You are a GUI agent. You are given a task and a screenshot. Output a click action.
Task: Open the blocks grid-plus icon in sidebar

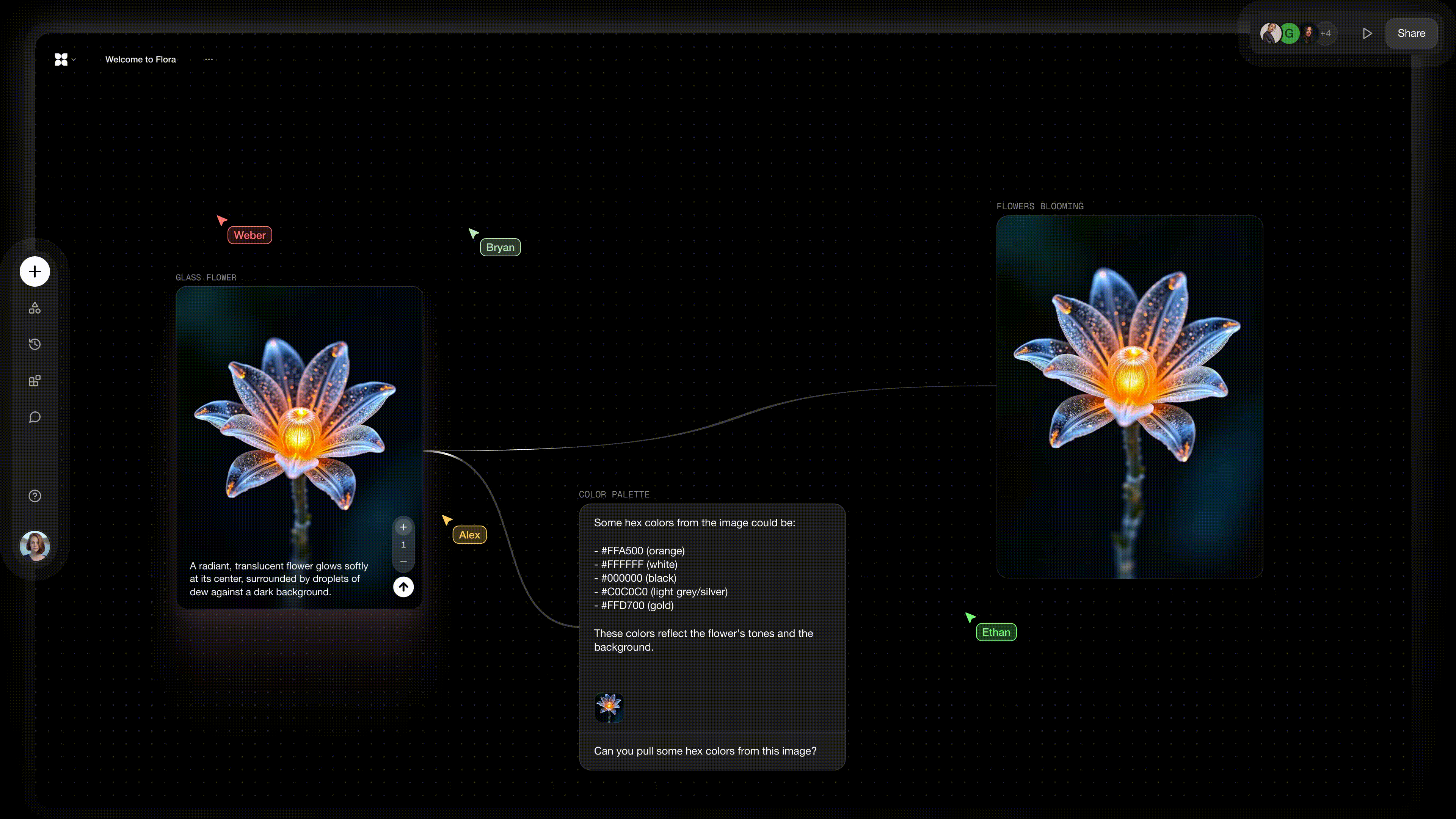pyautogui.click(x=35, y=381)
